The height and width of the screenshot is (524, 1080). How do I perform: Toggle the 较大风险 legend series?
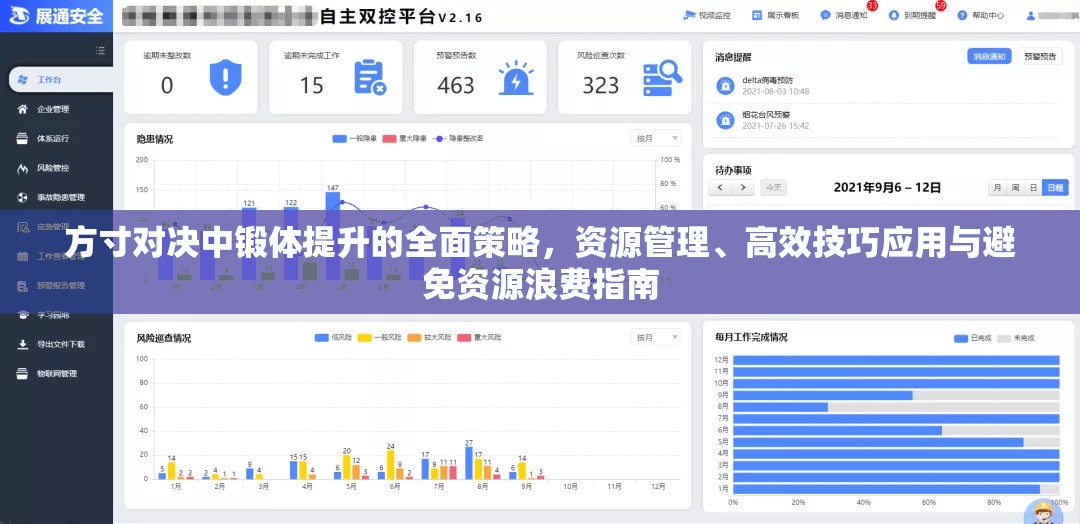point(430,337)
